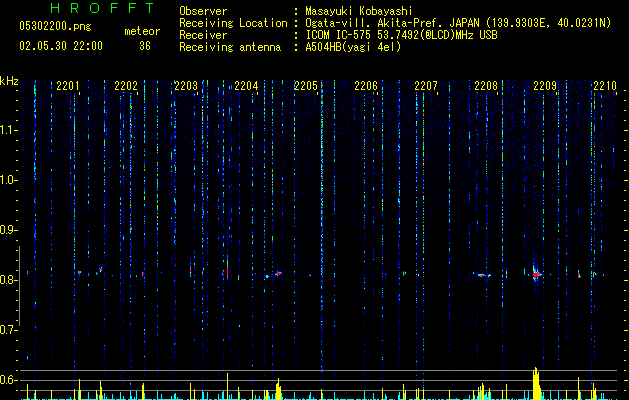The width and height of the screenshot is (629, 400).
Task: Click the 'meteor' count label
Action: [x=142, y=31]
